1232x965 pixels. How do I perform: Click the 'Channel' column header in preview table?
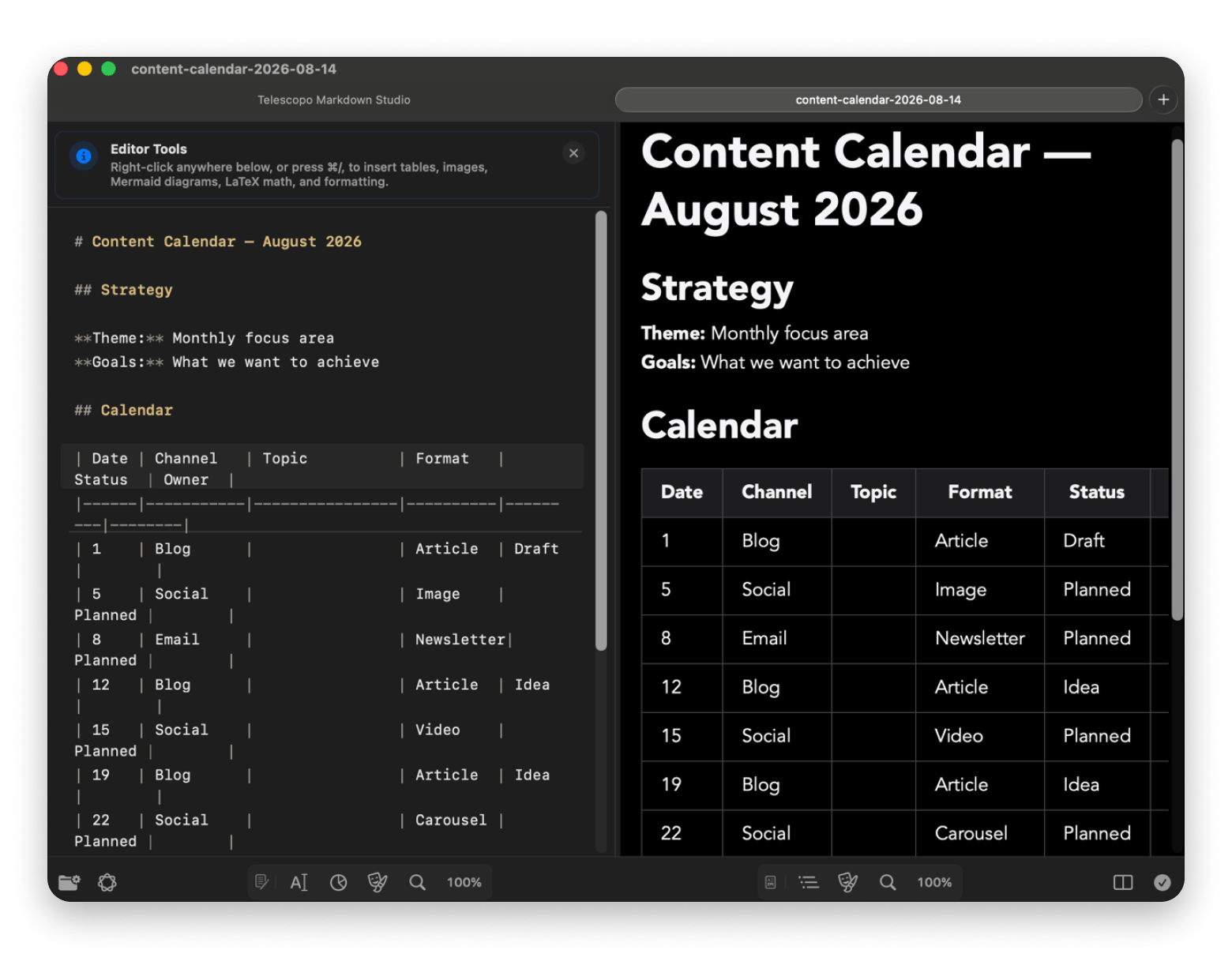(x=776, y=492)
